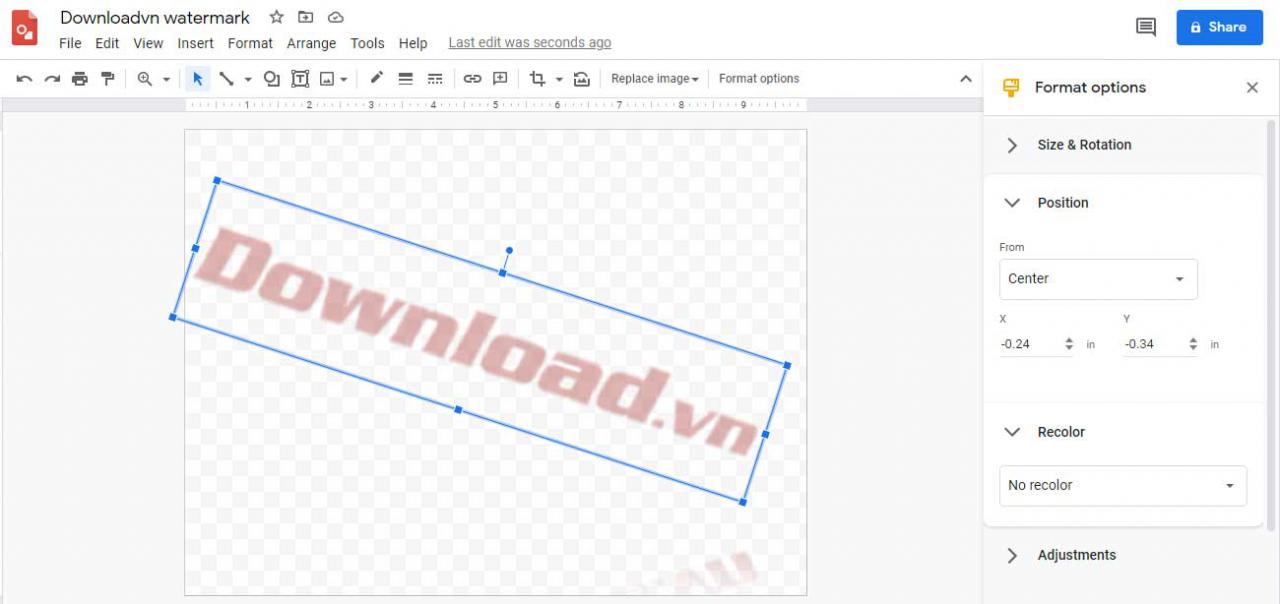The height and width of the screenshot is (604, 1280).
Task: Click the Border color pencil icon
Action: pos(377,79)
